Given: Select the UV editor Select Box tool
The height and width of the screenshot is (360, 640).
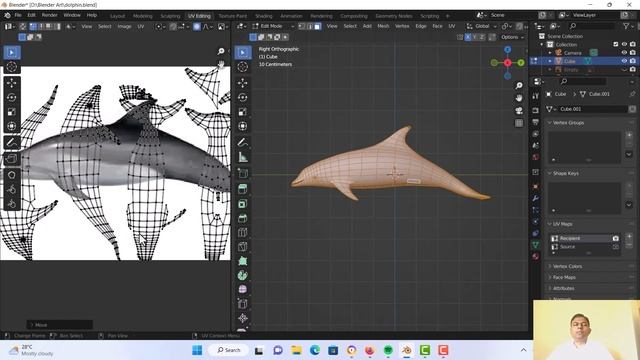Looking at the screenshot, I should click(x=12, y=53).
